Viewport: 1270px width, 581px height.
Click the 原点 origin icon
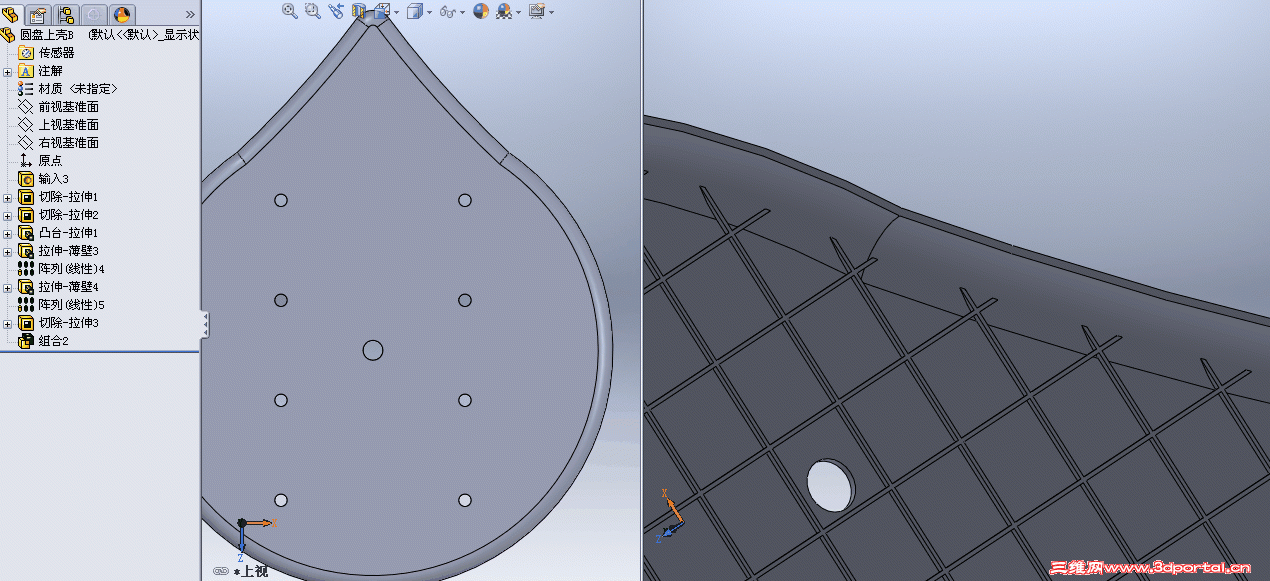point(26,161)
